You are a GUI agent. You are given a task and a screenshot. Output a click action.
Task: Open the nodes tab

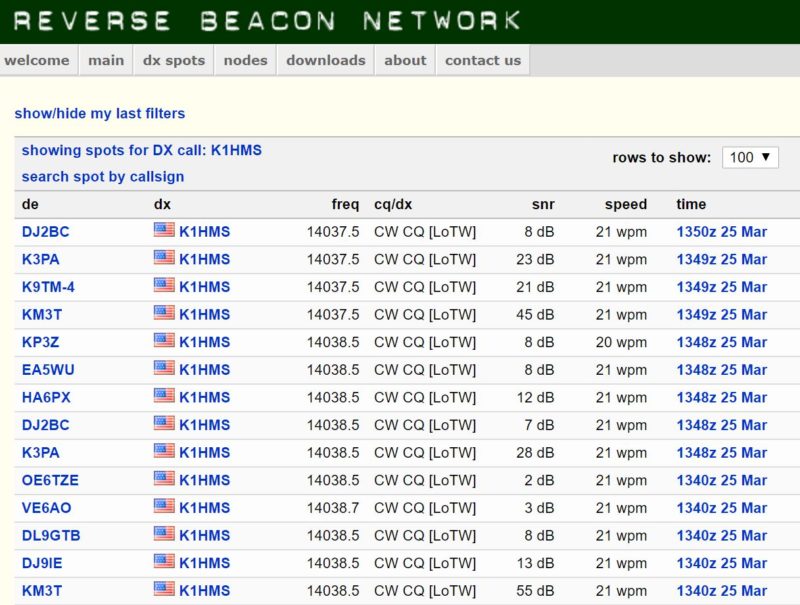click(245, 60)
